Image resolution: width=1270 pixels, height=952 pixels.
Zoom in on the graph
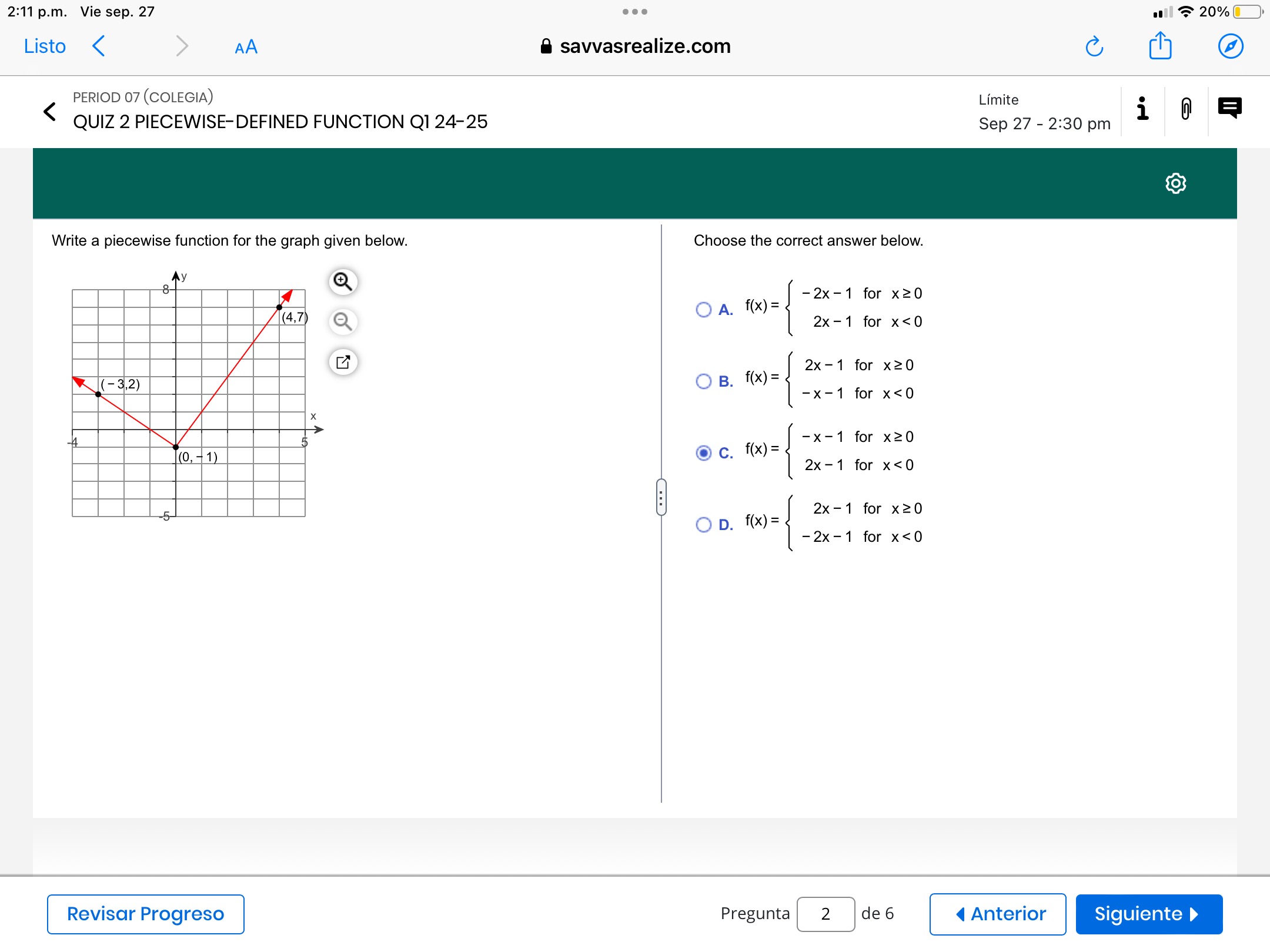[x=343, y=281]
